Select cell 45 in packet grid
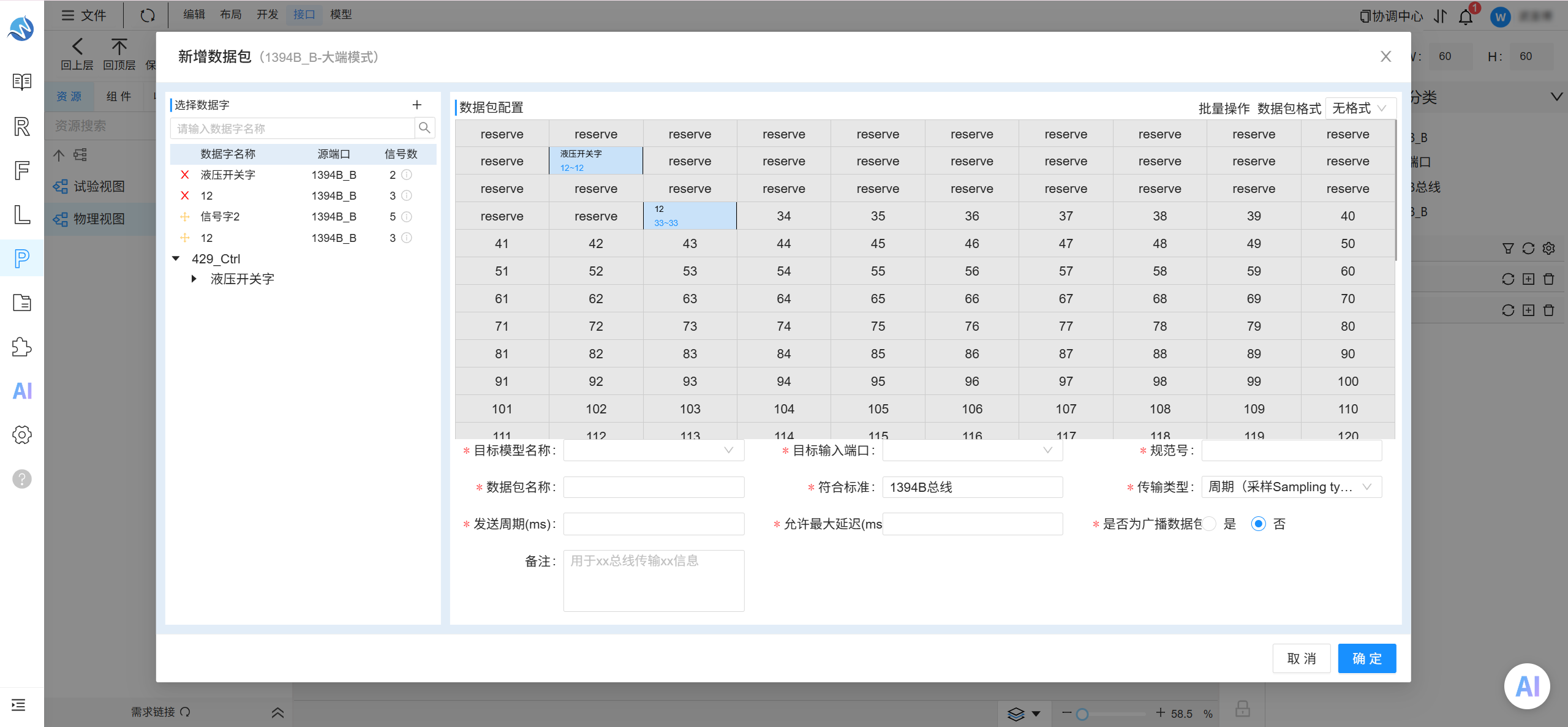 [x=878, y=243]
